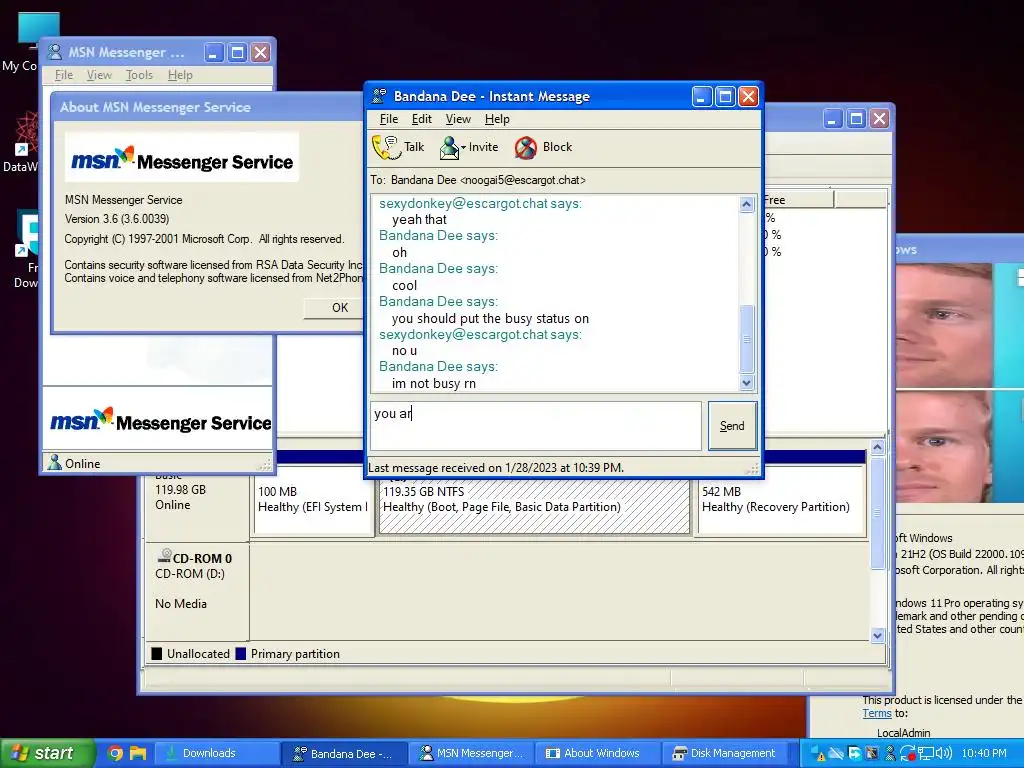Image resolution: width=1024 pixels, height=768 pixels.
Task: Click chat message 'im not busy rn'
Action: (x=434, y=384)
